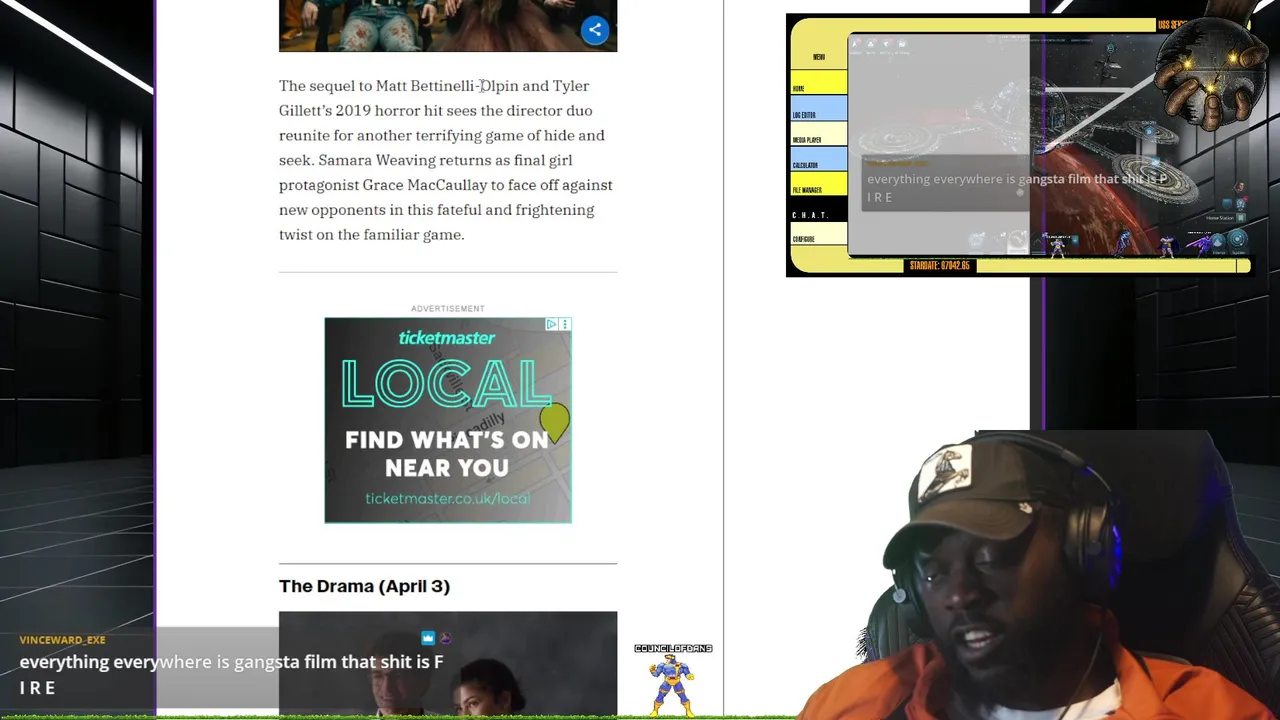Open C.H.A.T. in the LCARS sidebar
Image resolution: width=1280 pixels, height=720 pixels.
[819, 209]
